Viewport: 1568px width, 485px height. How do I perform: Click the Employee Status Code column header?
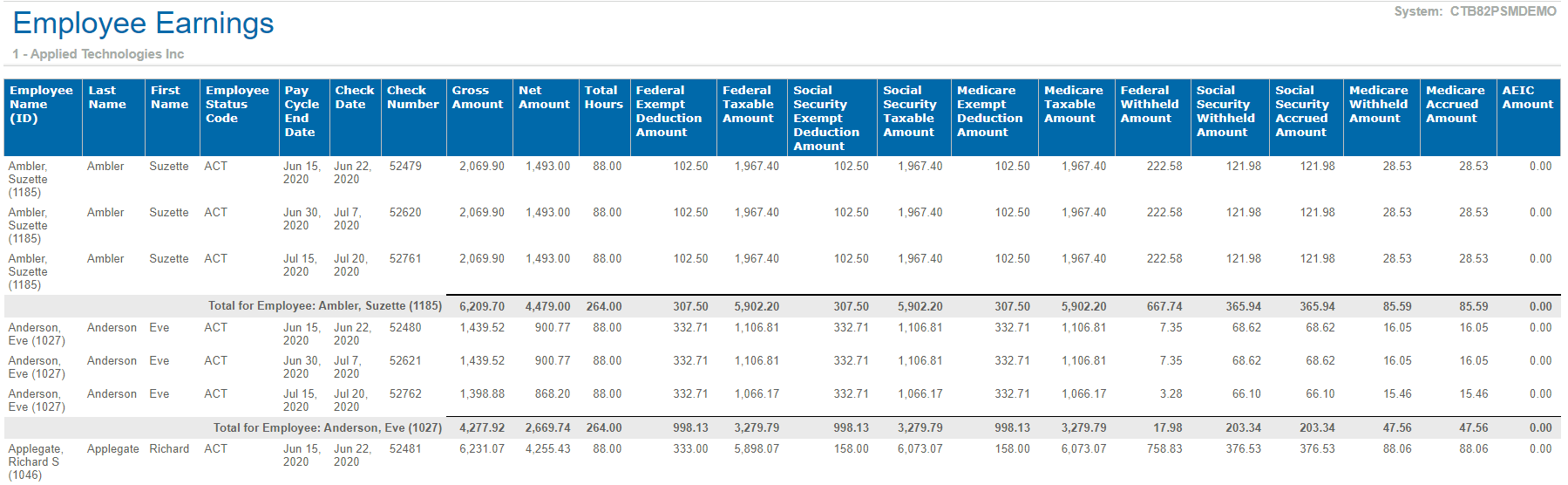(237, 104)
